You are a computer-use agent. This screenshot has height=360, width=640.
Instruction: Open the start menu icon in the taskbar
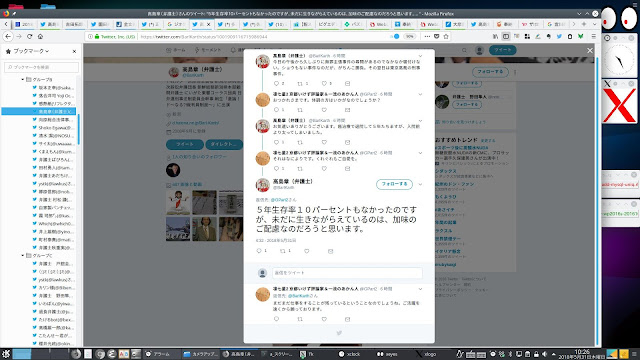(6, 354)
